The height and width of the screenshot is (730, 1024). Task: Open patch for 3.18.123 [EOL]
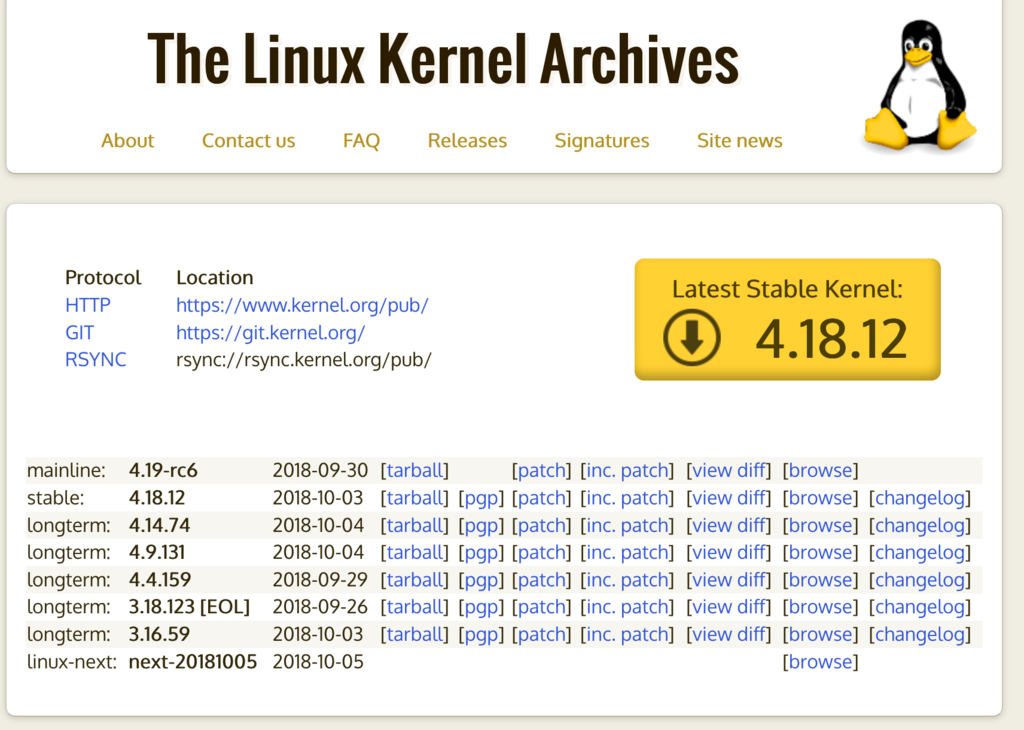tap(541, 607)
